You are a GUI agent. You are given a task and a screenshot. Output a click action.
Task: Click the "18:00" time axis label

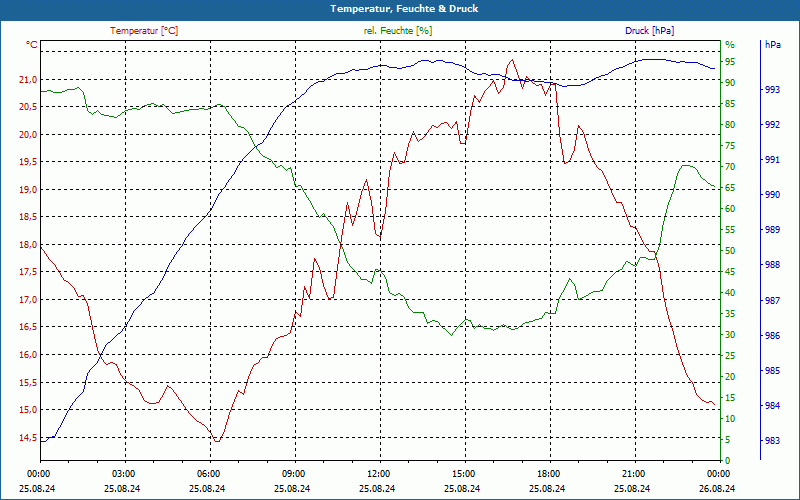pyautogui.click(x=548, y=474)
